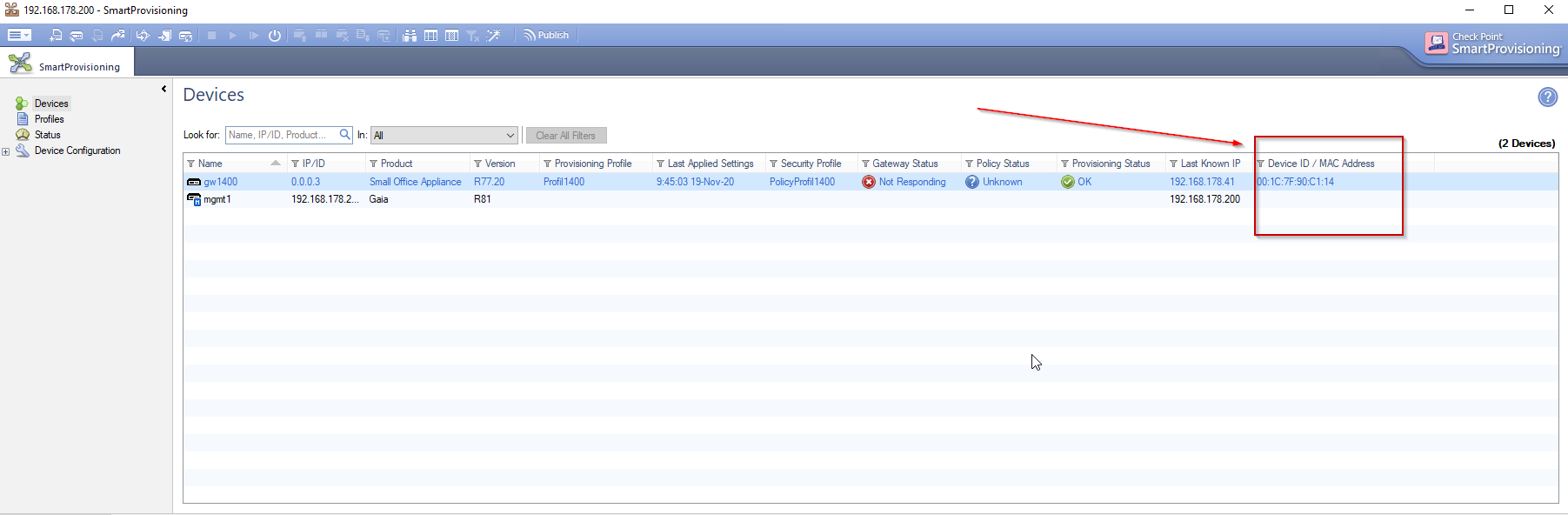Expand the Device Configuration tree node

pyautogui.click(x=6, y=151)
